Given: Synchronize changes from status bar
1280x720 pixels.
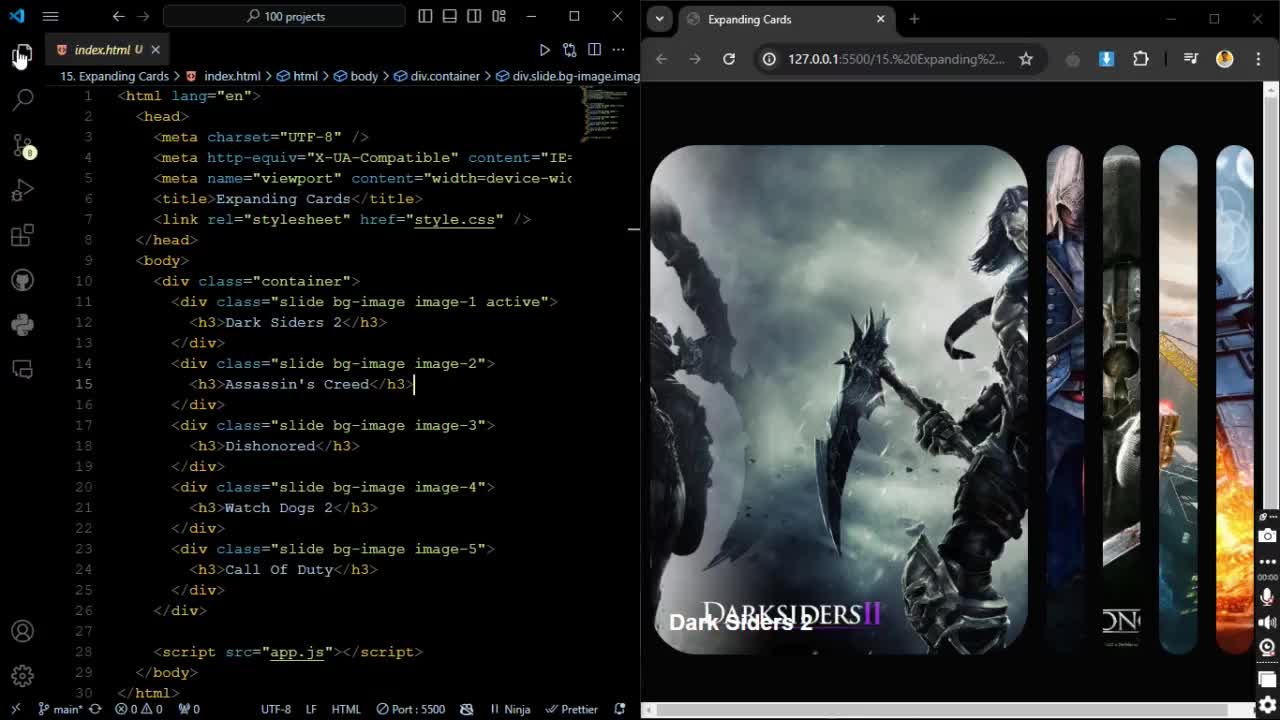Looking at the screenshot, I should click(96, 709).
